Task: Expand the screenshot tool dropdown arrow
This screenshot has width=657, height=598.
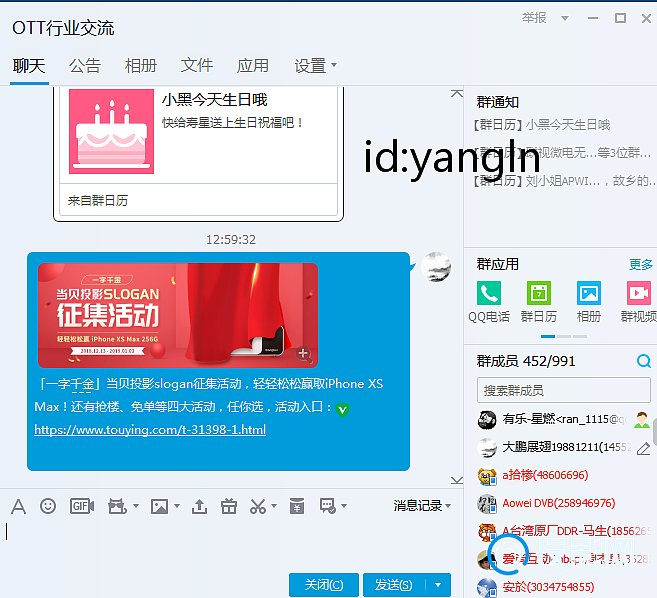Action: point(136,506)
